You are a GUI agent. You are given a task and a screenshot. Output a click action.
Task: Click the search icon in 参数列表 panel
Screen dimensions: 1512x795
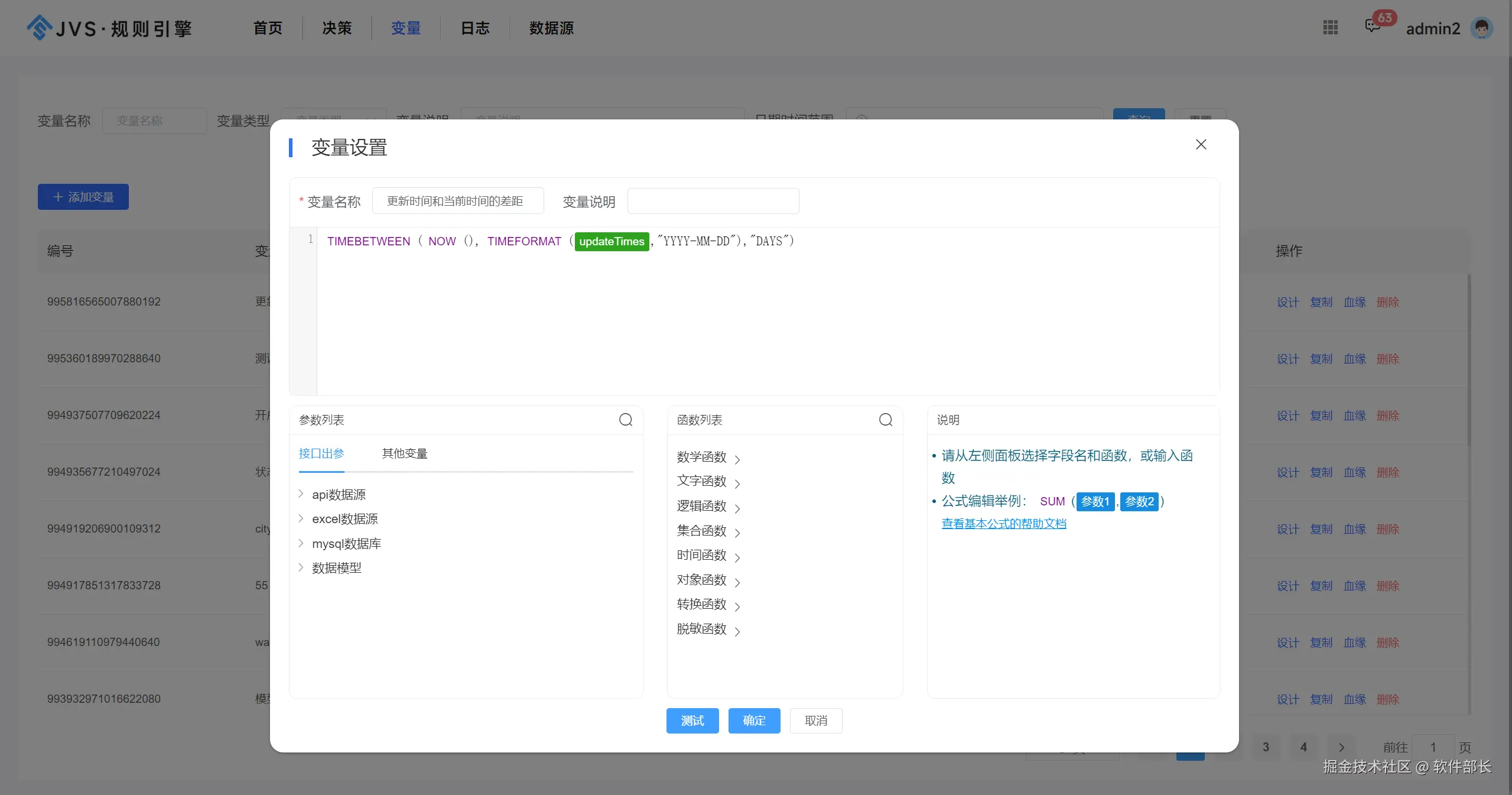coord(625,420)
